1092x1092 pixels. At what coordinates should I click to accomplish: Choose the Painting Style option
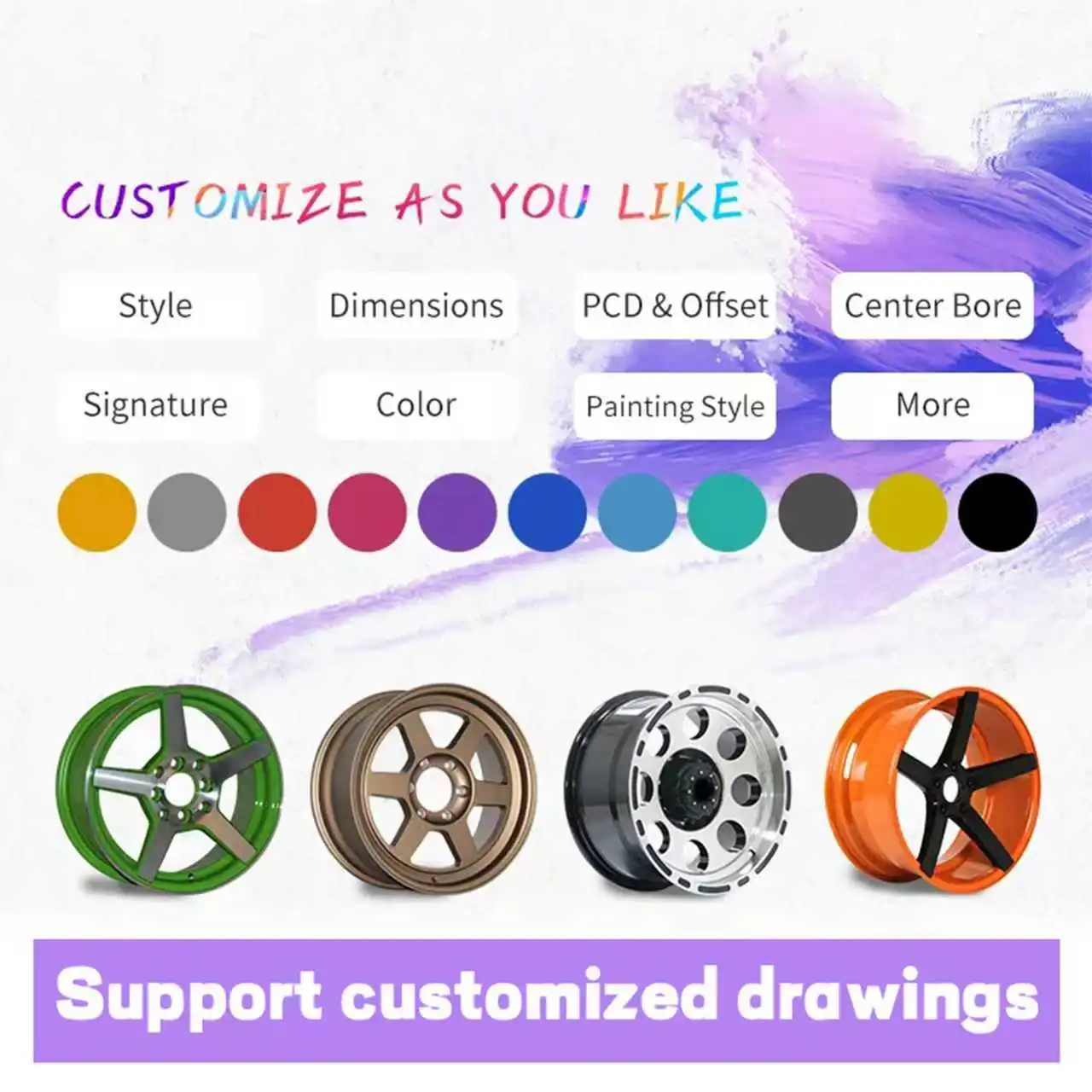pos(675,406)
